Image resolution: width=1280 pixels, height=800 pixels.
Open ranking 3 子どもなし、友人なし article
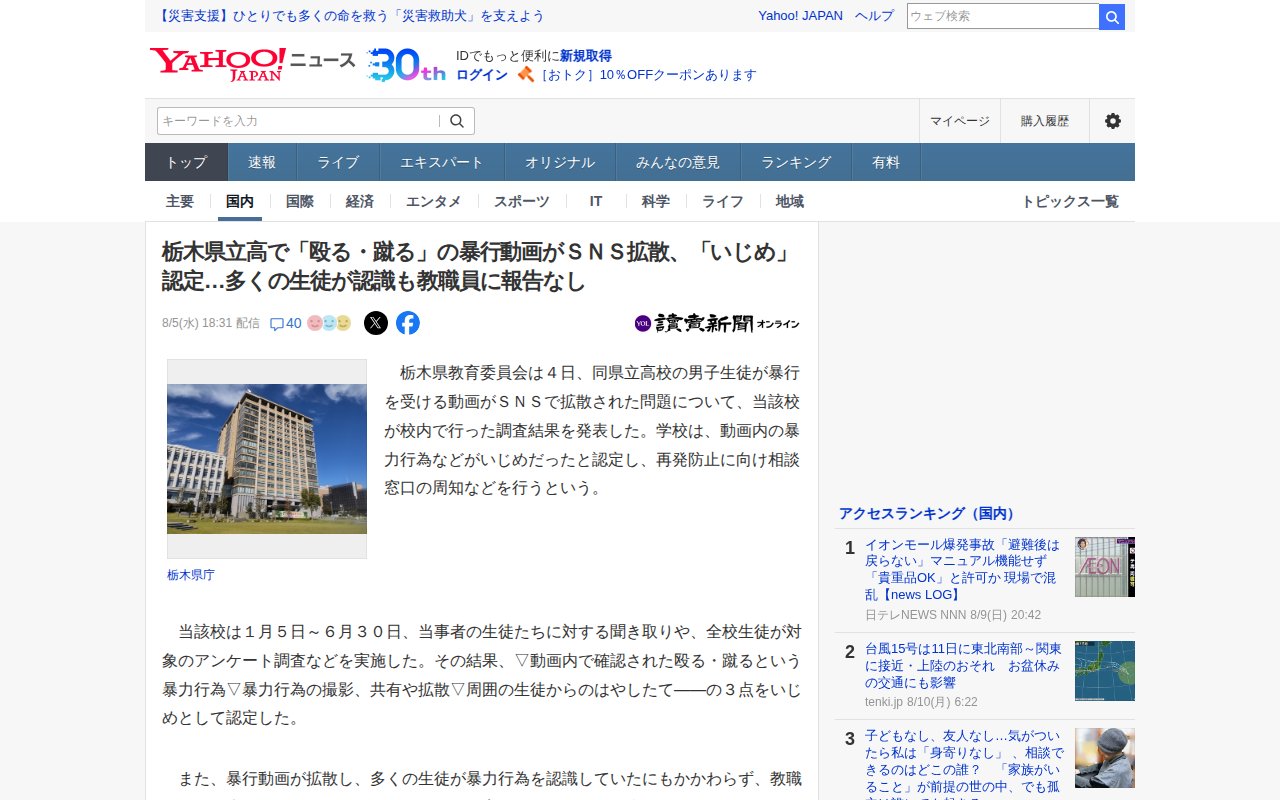coord(964,762)
